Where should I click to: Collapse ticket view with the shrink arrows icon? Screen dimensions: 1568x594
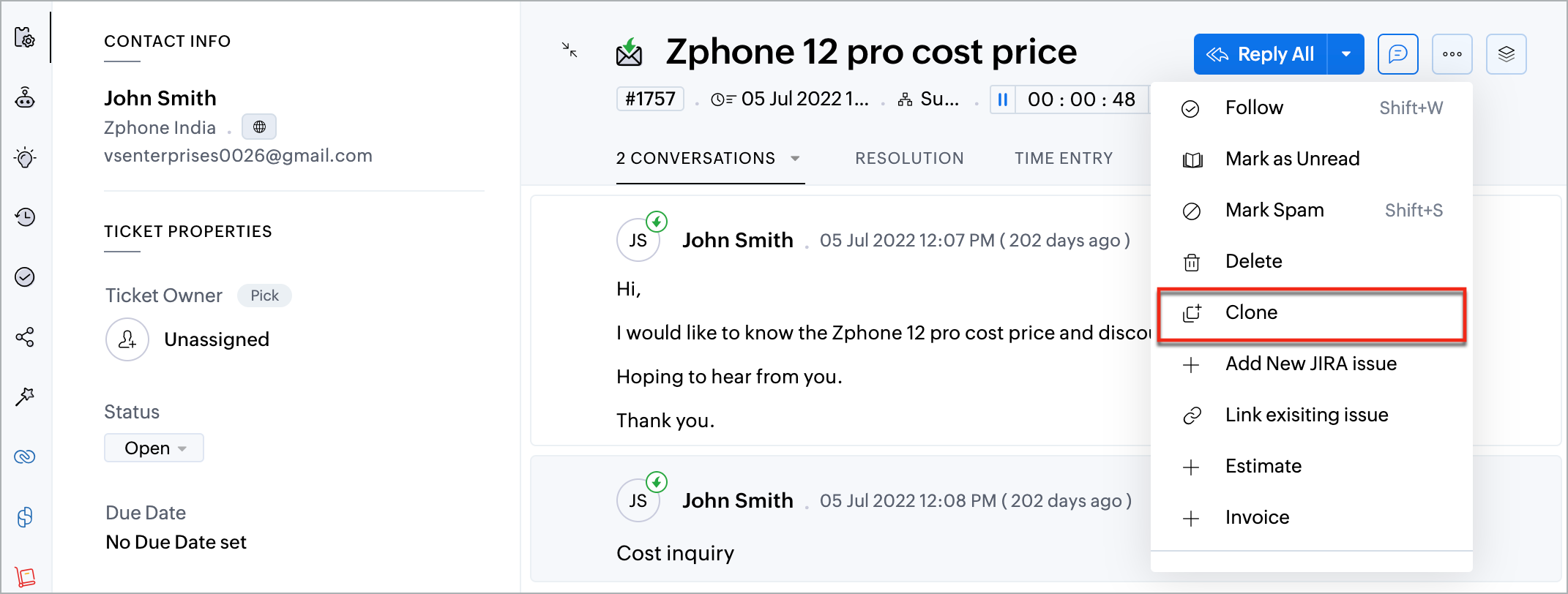click(570, 50)
